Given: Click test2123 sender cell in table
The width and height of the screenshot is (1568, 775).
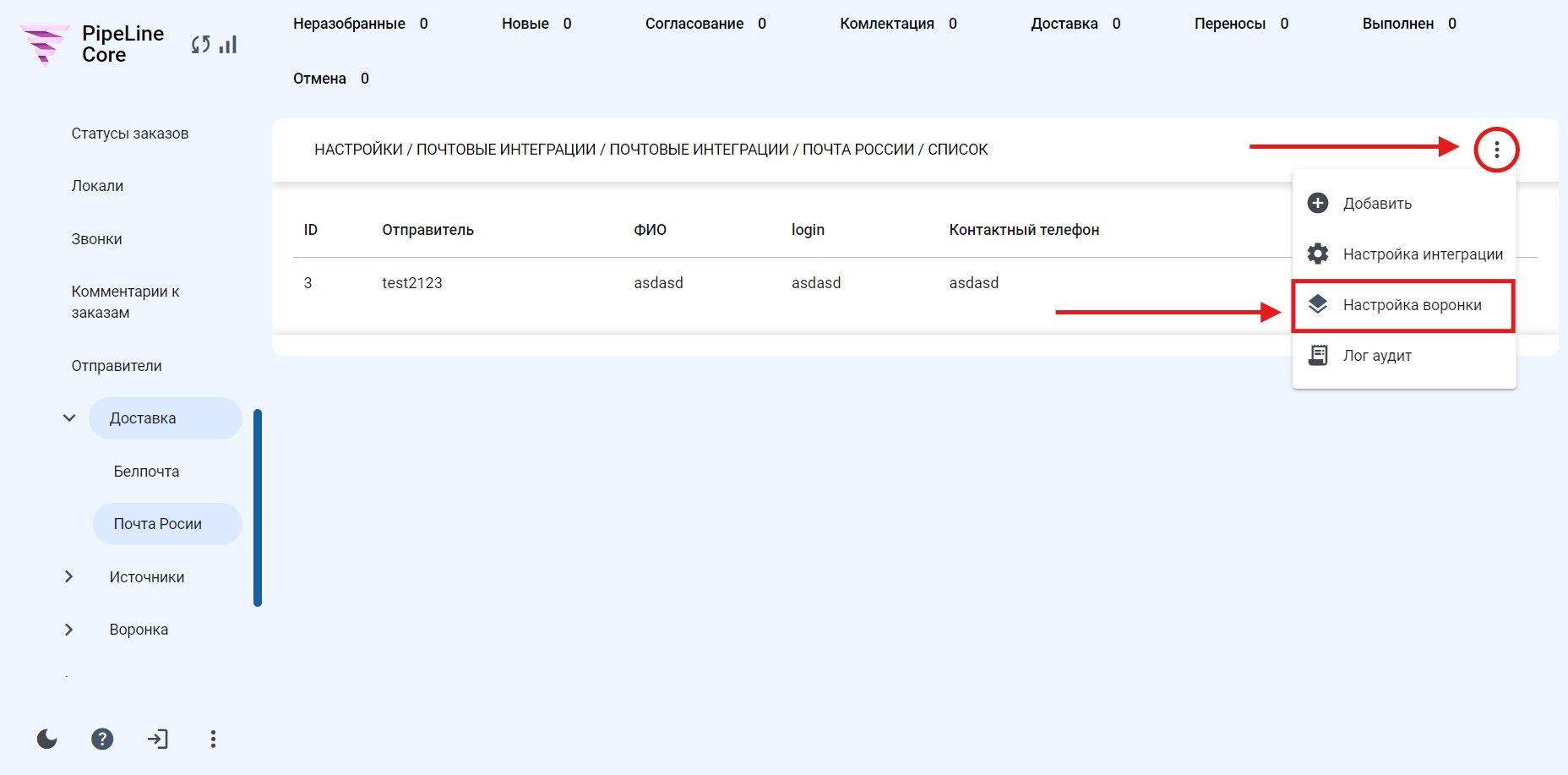Looking at the screenshot, I should coord(412,283).
